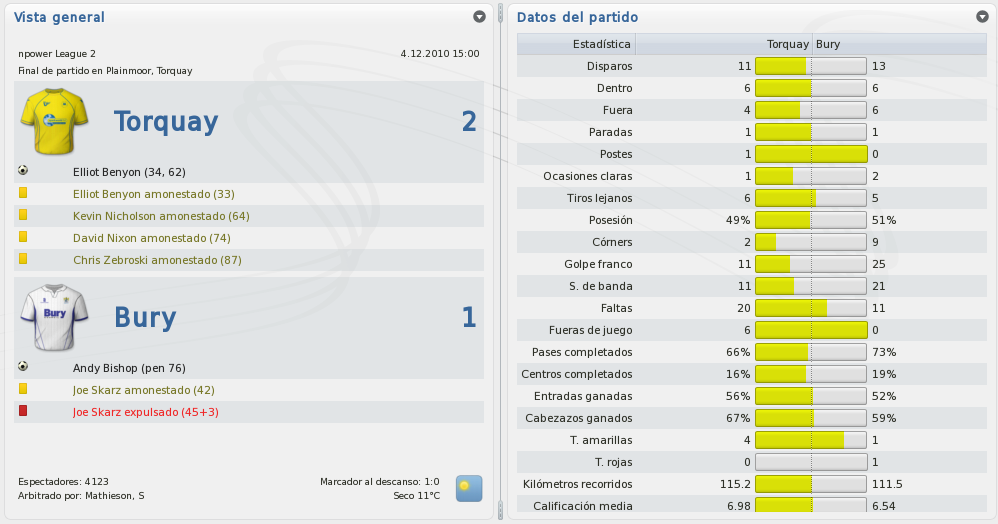Click the Bury white kit icon
This screenshot has width=998, height=524.
point(54,317)
